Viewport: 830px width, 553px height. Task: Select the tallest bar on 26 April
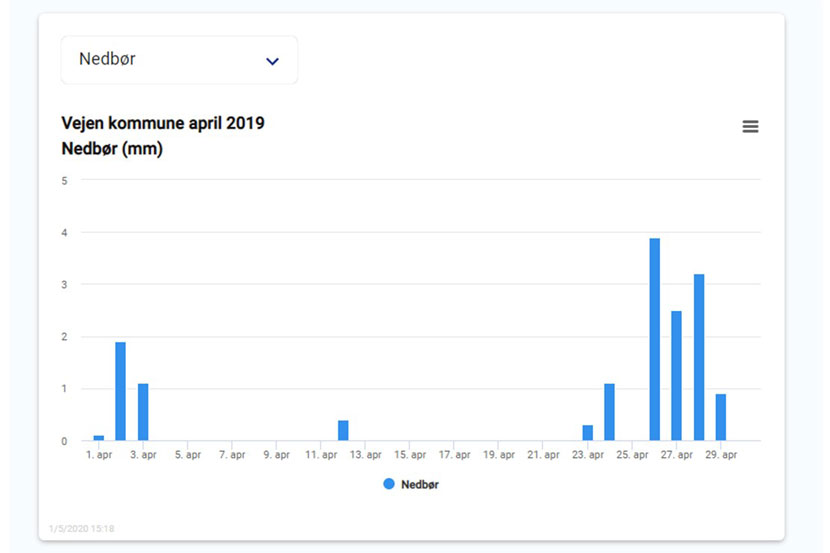click(x=655, y=339)
